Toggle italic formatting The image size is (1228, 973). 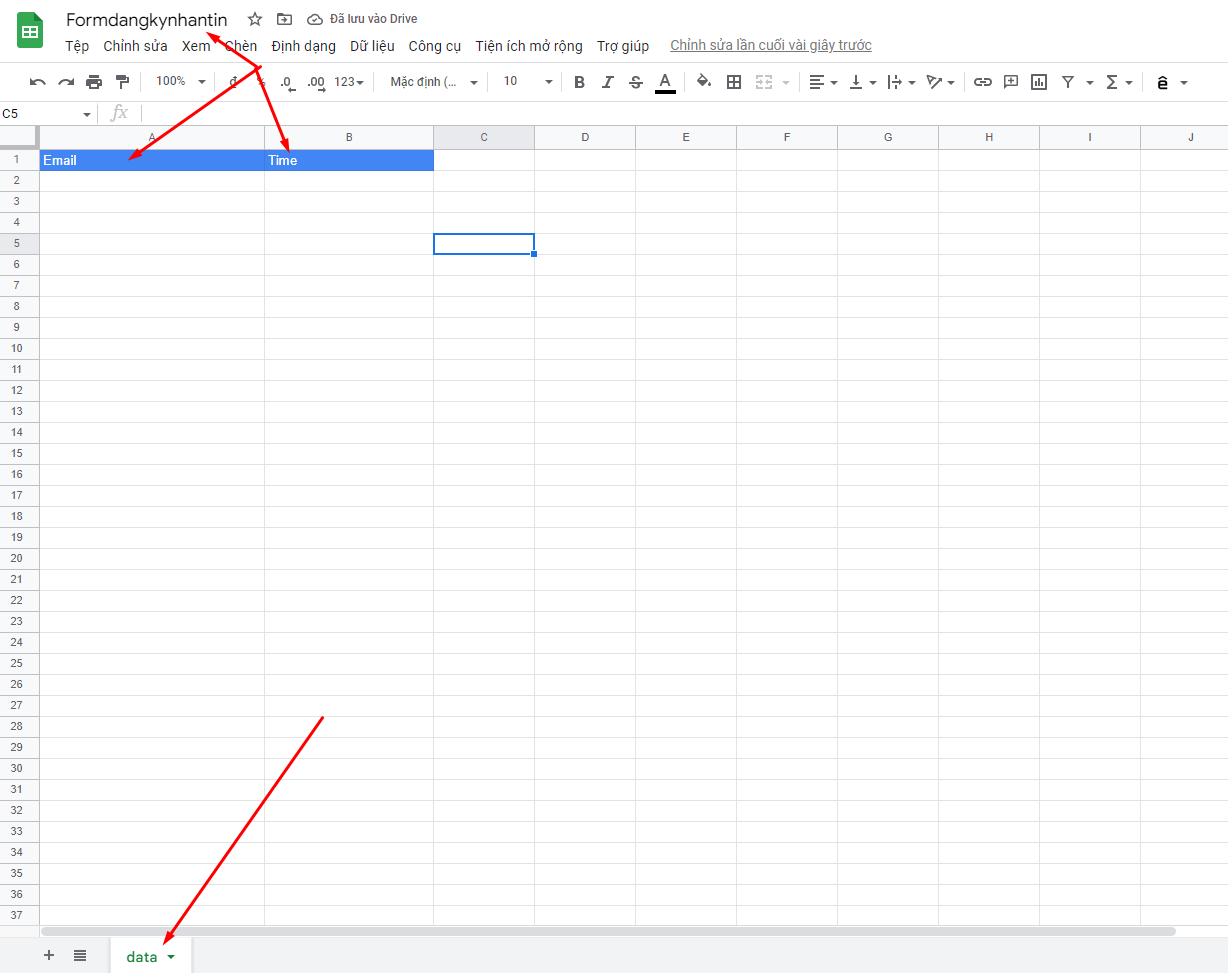tap(608, 82)
